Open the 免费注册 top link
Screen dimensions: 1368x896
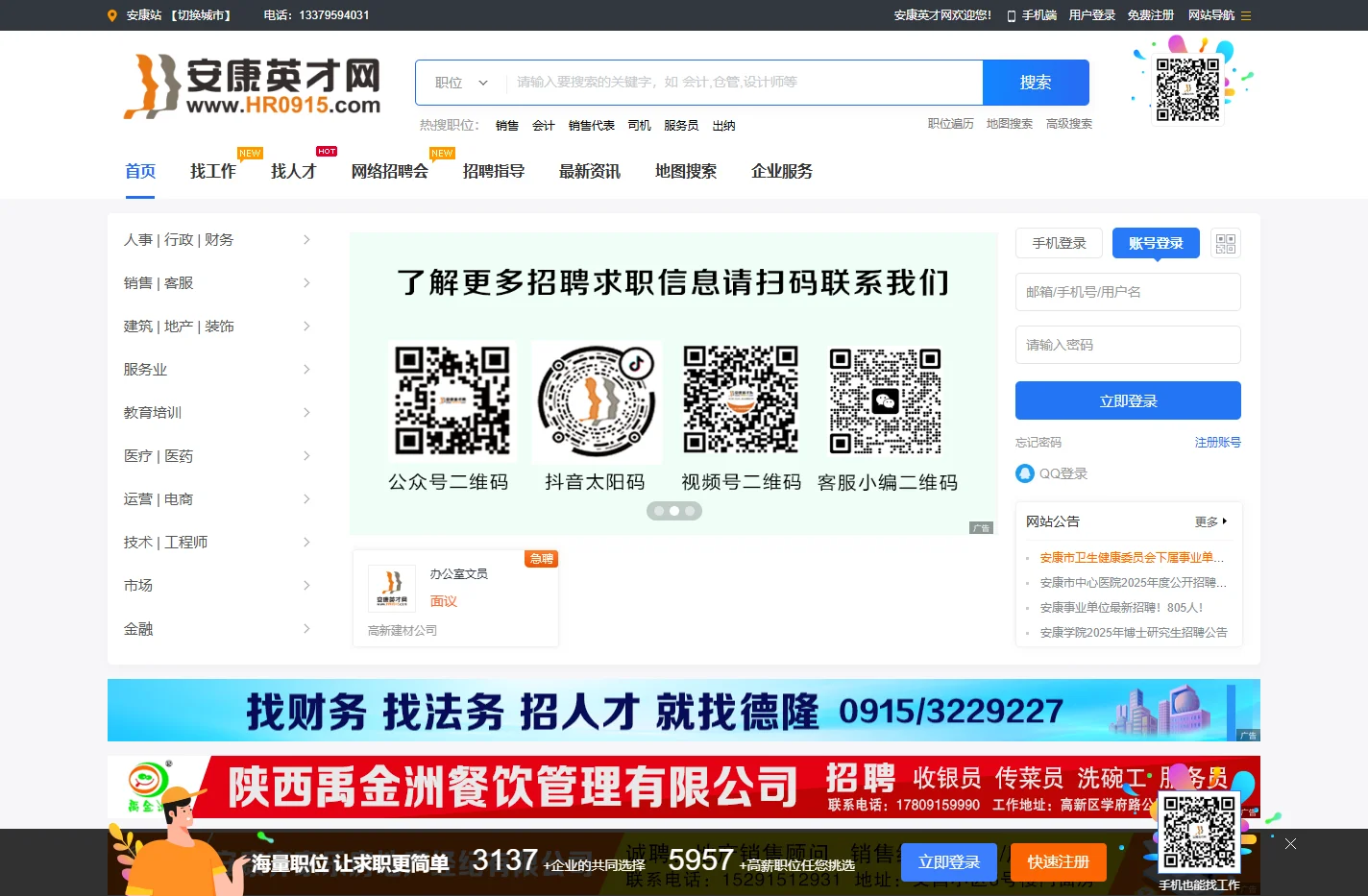[x=1151, y=15]
